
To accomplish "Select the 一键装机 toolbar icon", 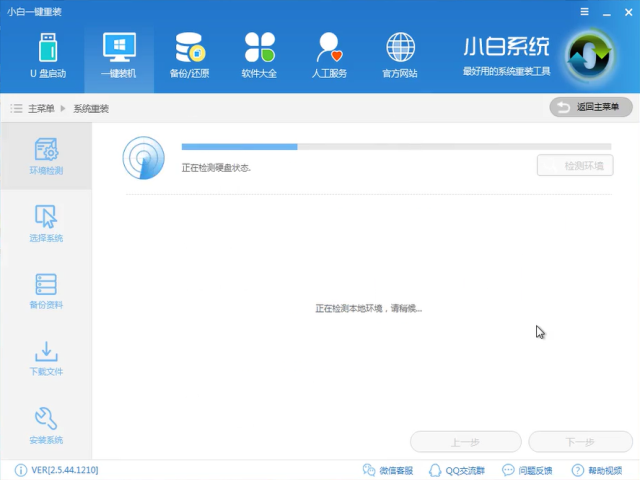I will [119, 55].
